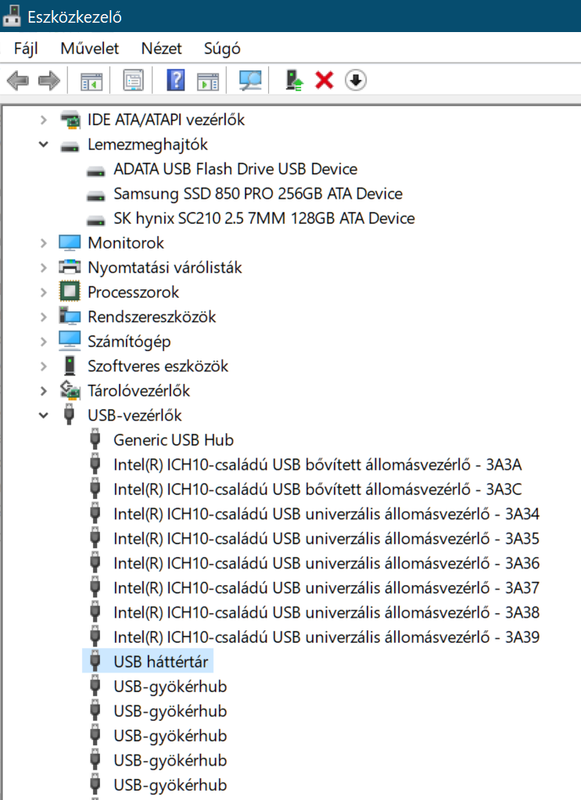Expand the Processzorok node
This screenshot has height=800, width=581.
pos(44,292)
